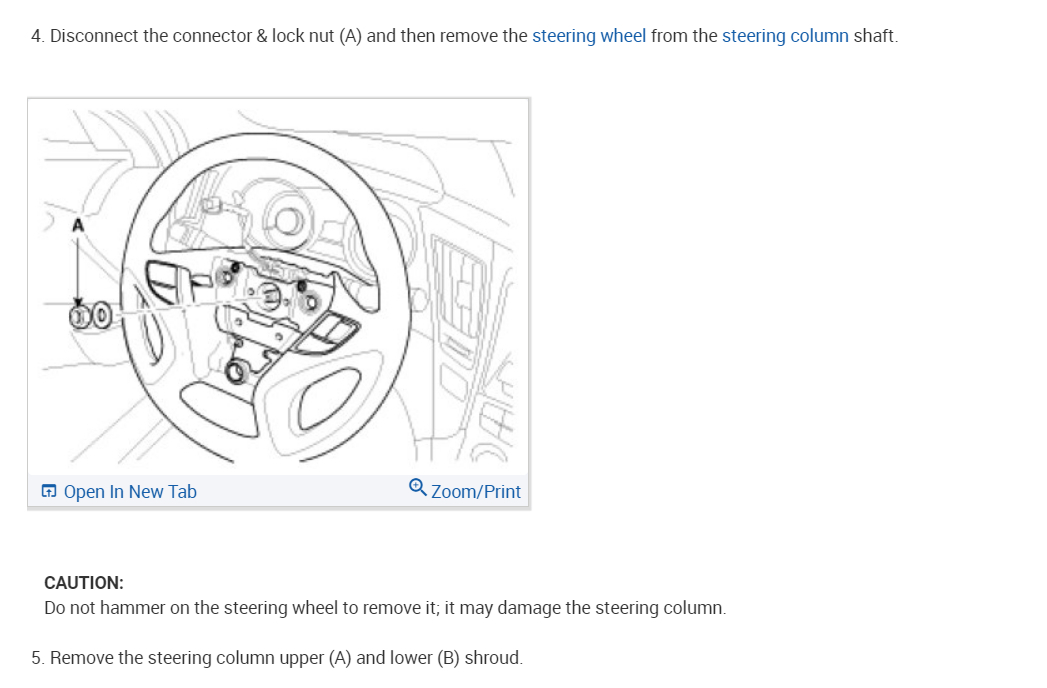This screenshot has width=1047, height=688.
Task: Open the steering wheel diagram image
Action: click(x=278, y=287)
